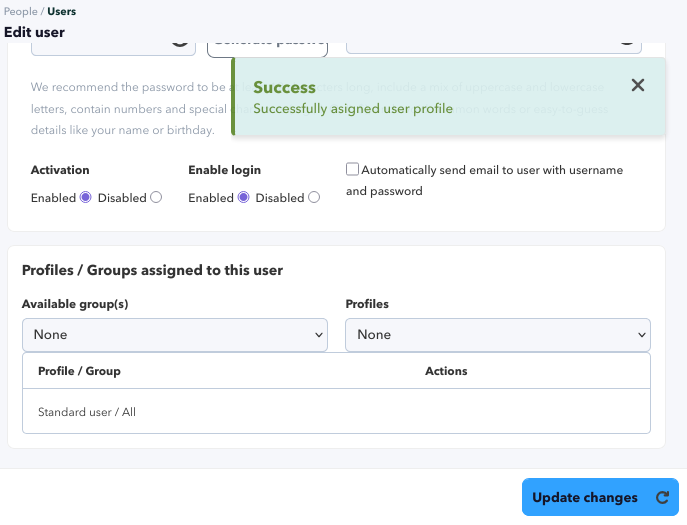Viewport: 687px width, 525px height.
Task: Click the Available groups dropdown chevron
Action: (319, 335)
